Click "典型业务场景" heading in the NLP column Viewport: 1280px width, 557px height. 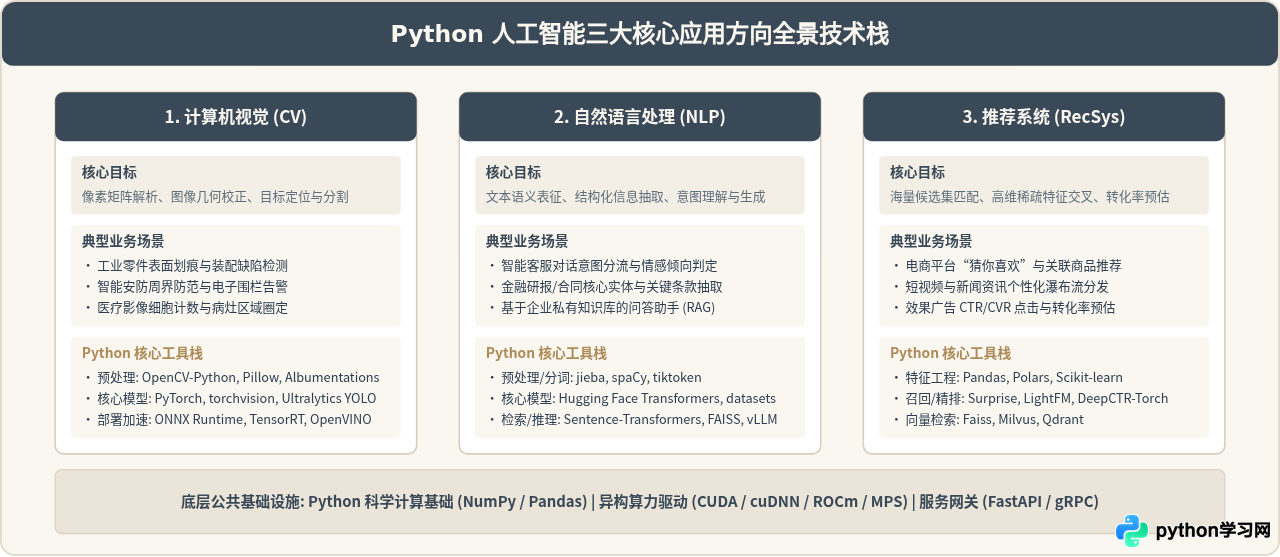pyautogui.click(x=527, y=241)
